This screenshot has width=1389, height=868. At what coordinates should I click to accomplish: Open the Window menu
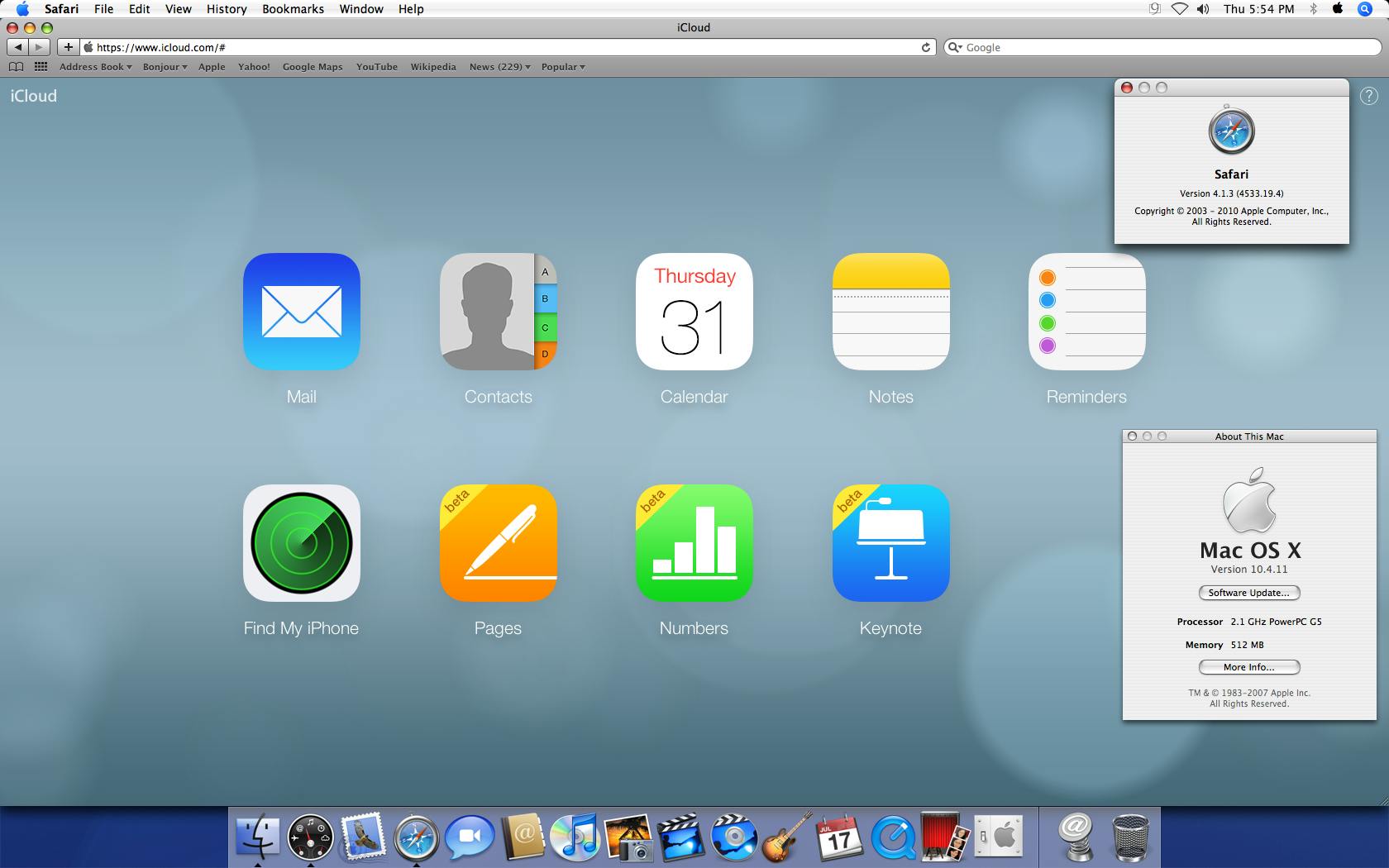[361, 9]
